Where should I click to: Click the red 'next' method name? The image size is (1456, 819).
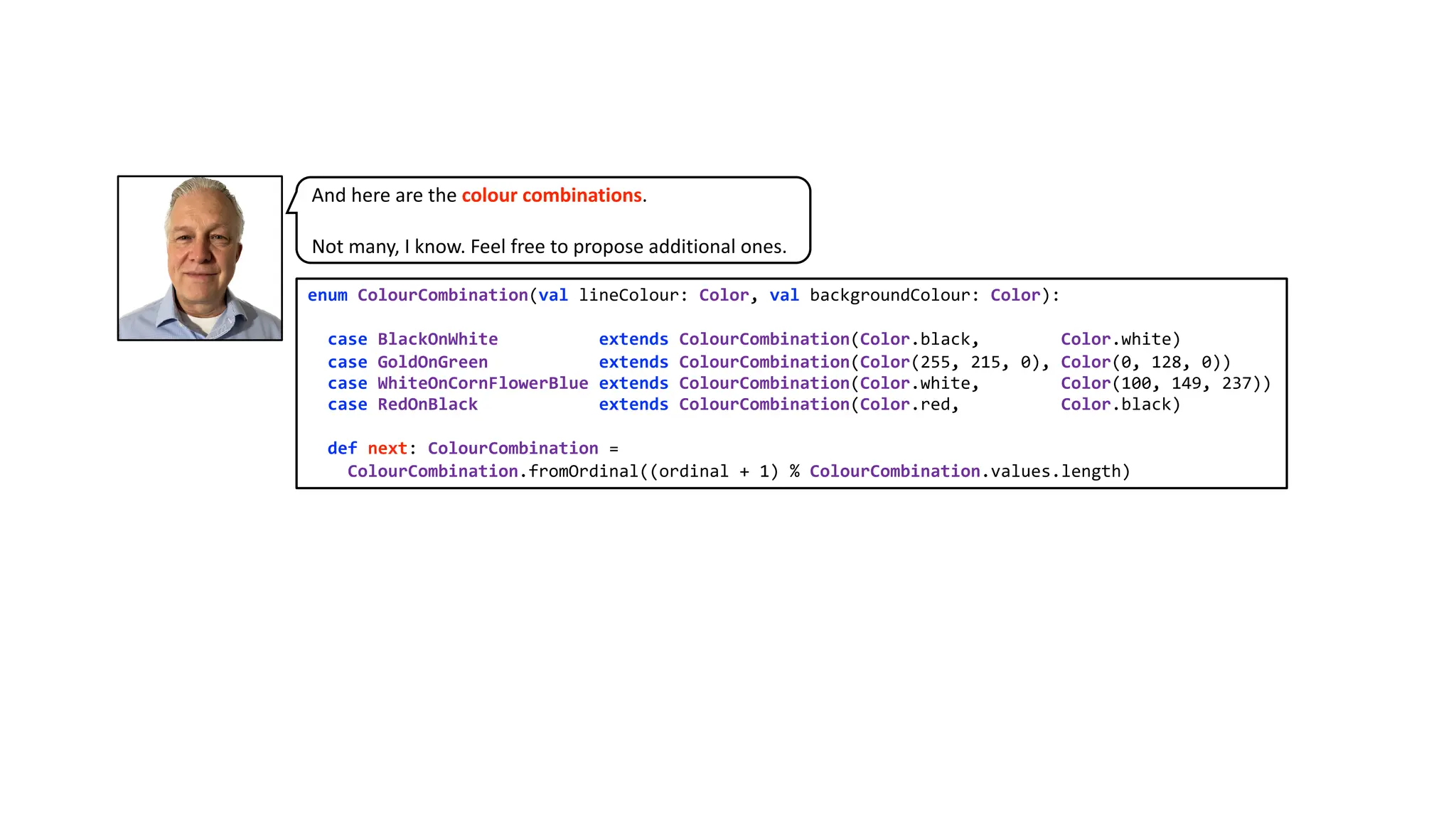(387, 449)
